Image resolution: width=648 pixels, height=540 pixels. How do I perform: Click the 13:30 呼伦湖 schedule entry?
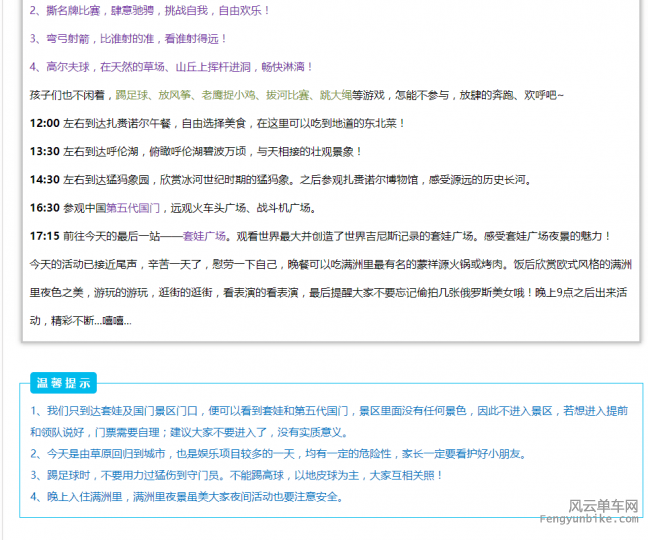point(196,151)
